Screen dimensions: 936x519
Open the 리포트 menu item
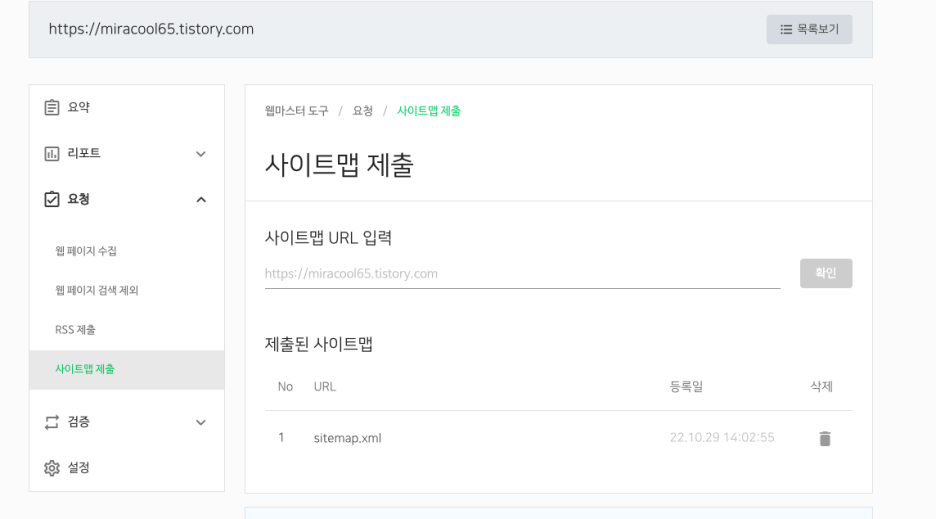pyautogui.click(x=127, y=153)
